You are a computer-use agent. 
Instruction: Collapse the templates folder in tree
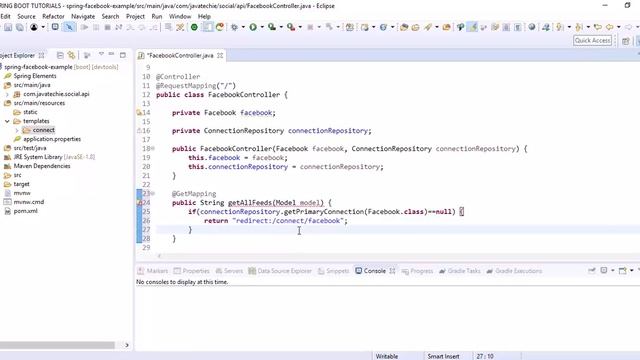tap(7, 121)
